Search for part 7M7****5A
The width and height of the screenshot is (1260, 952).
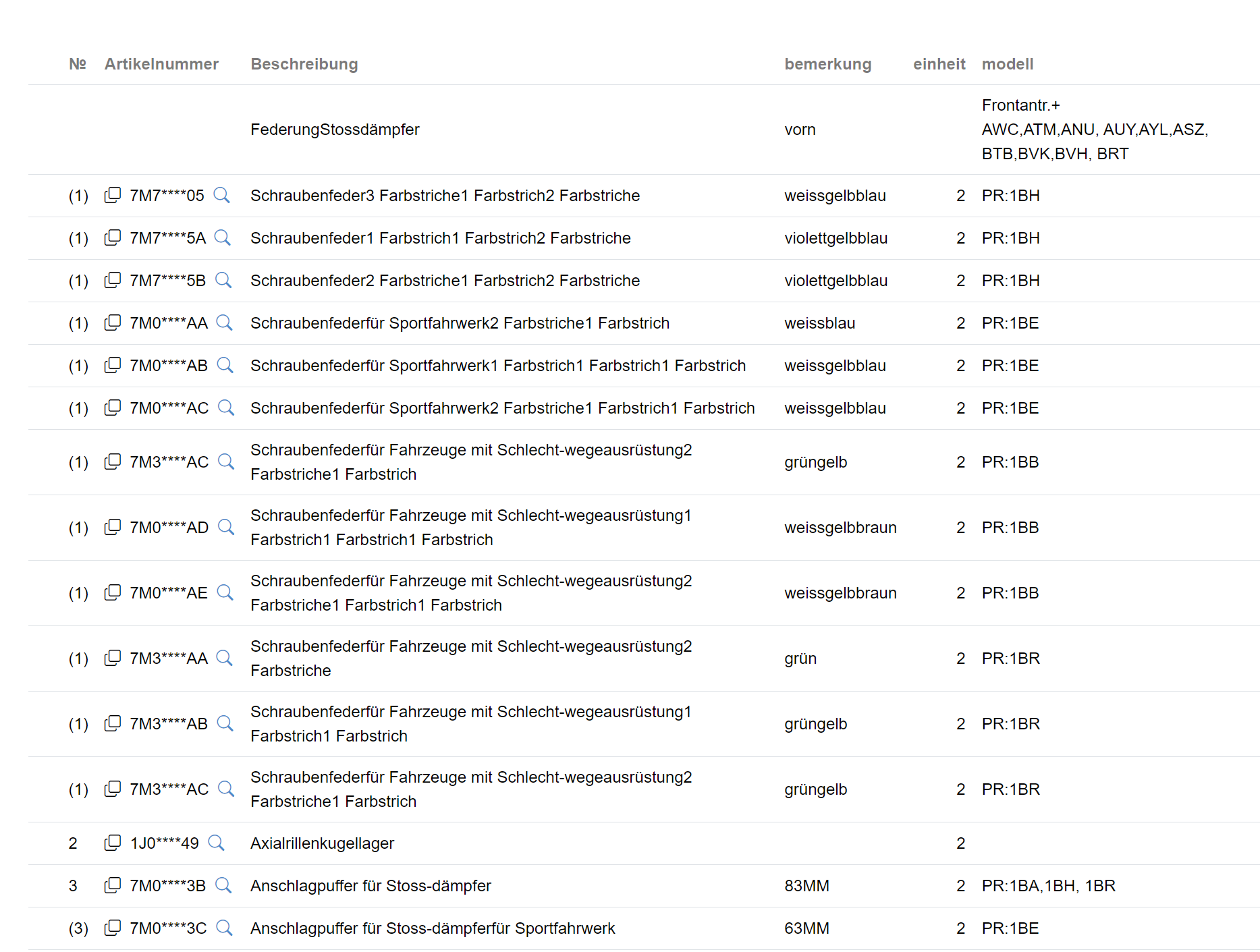pos(222,238)
